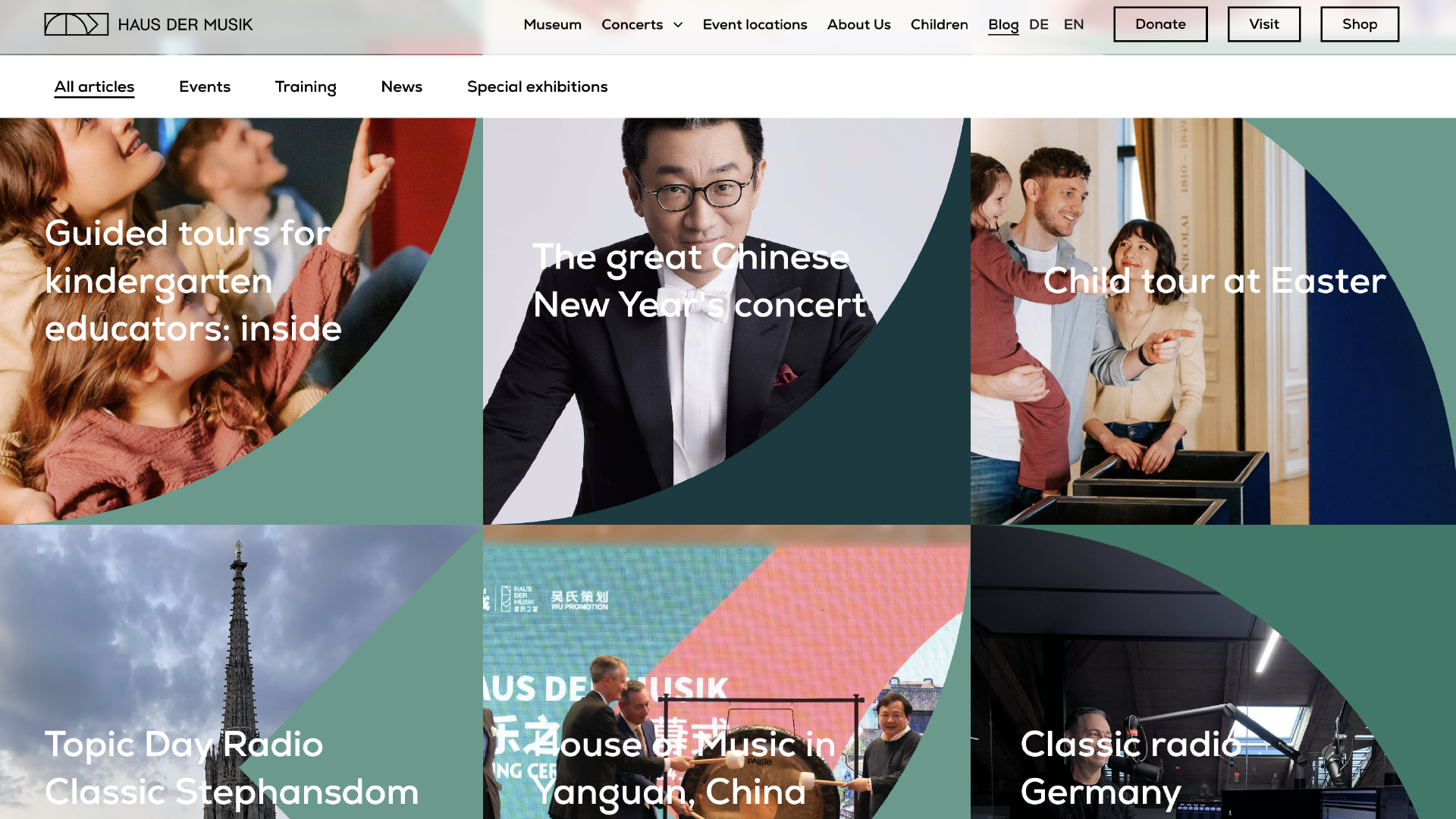Open the About Us page

pyautogui.click(x=858, y=24)
